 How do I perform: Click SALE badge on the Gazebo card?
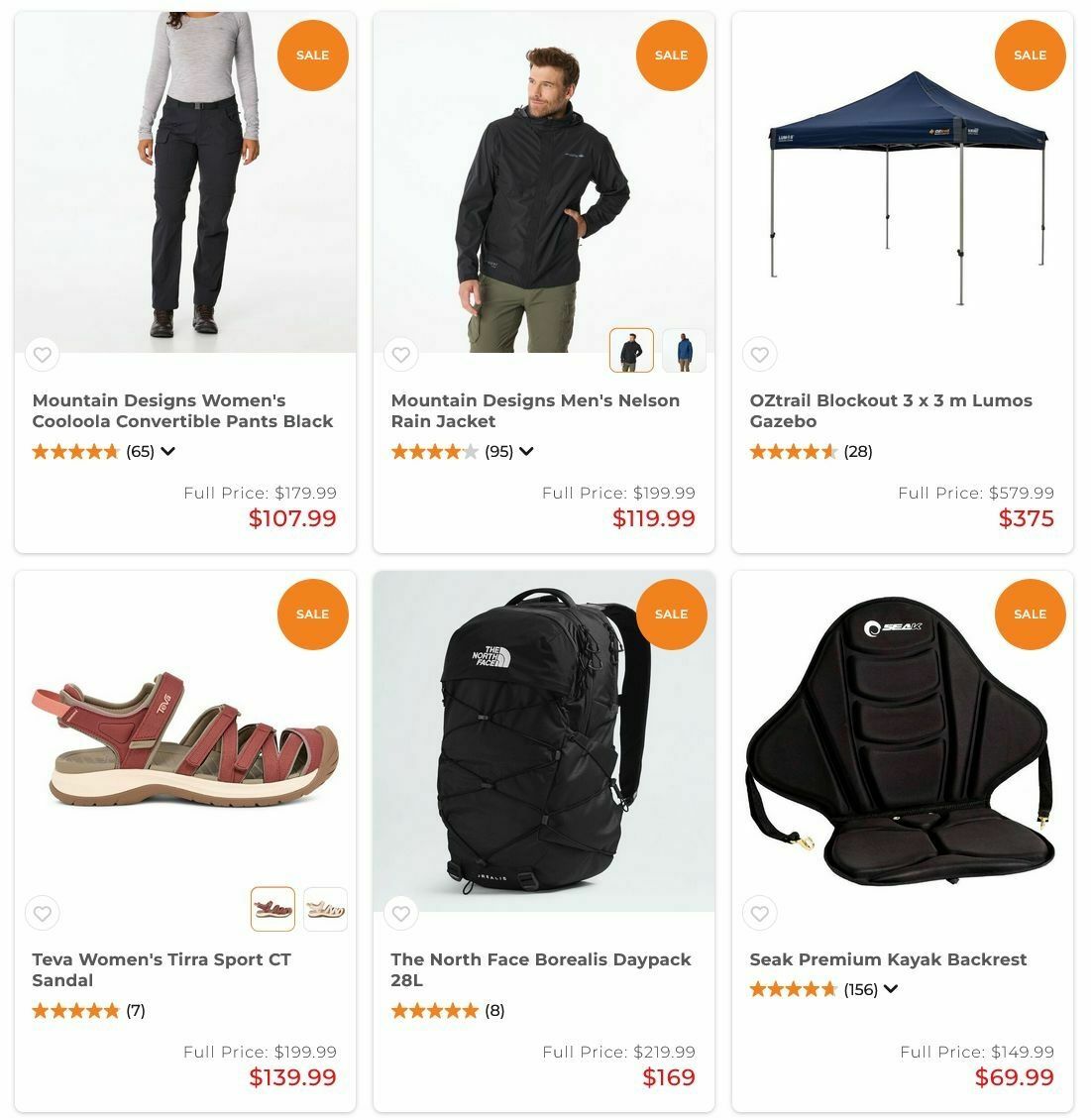coord(1030,55)
